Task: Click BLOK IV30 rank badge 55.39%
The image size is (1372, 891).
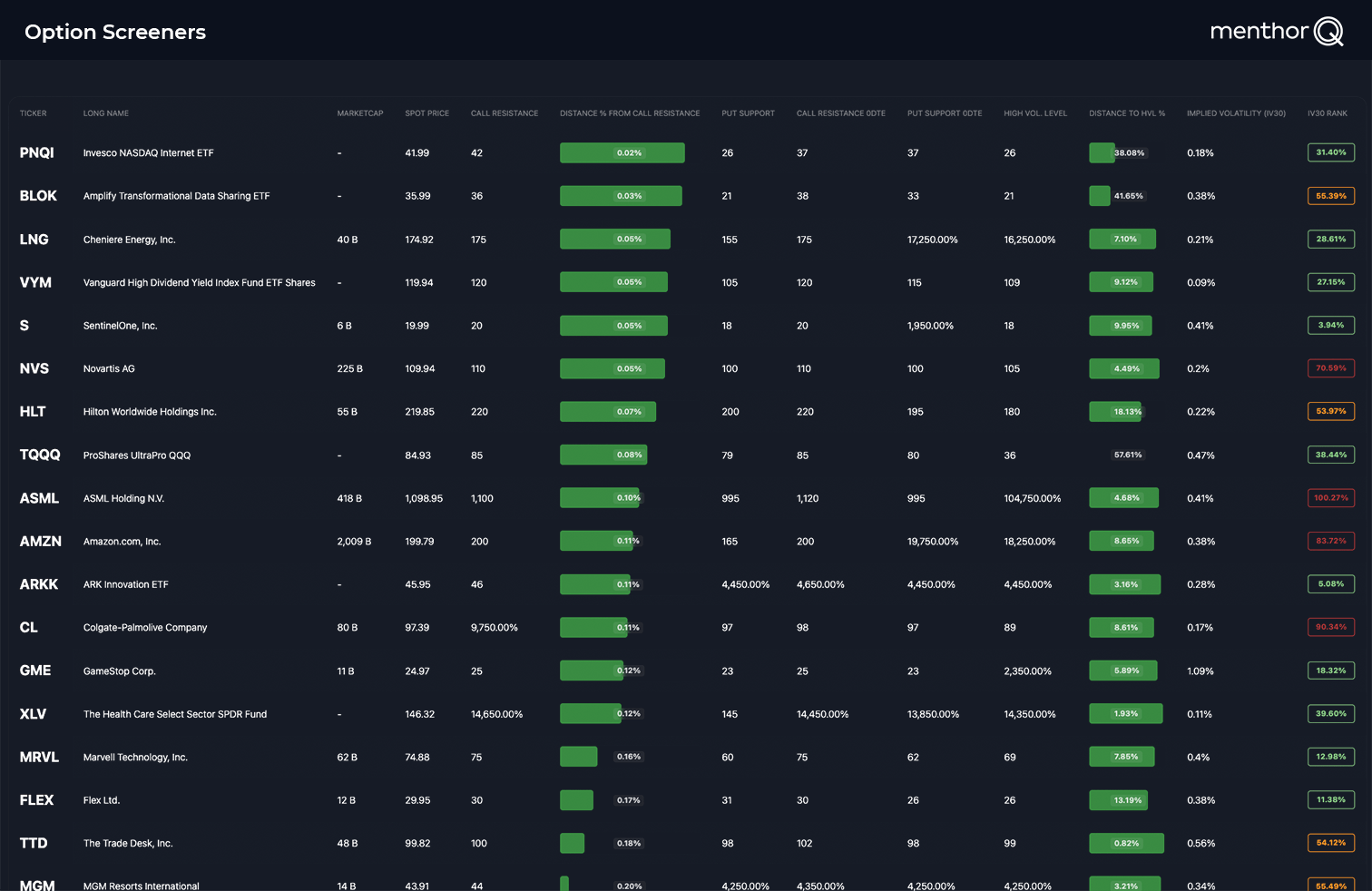Action: coord(1331,196)
